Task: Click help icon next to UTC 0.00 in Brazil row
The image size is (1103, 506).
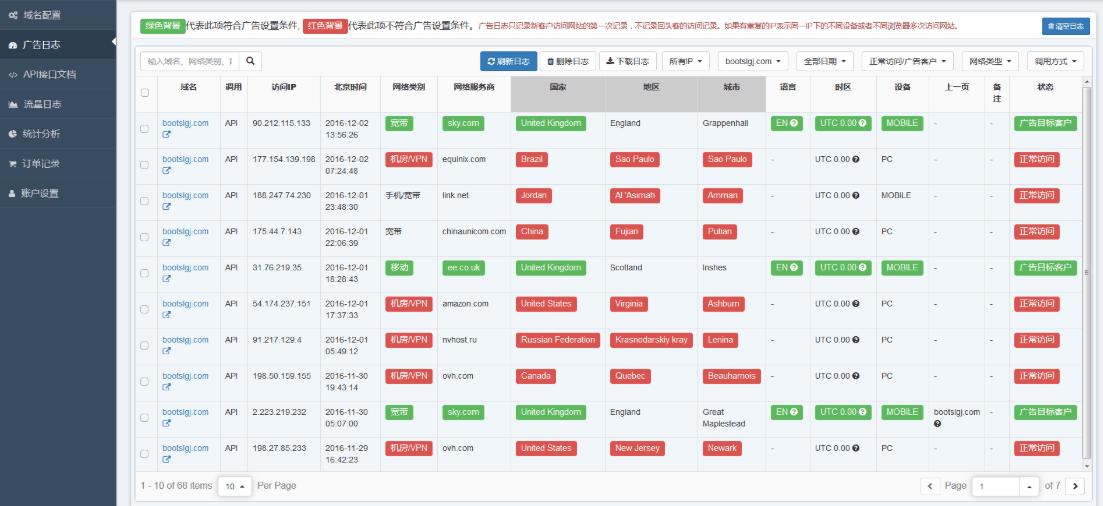Action: [856, 160]
